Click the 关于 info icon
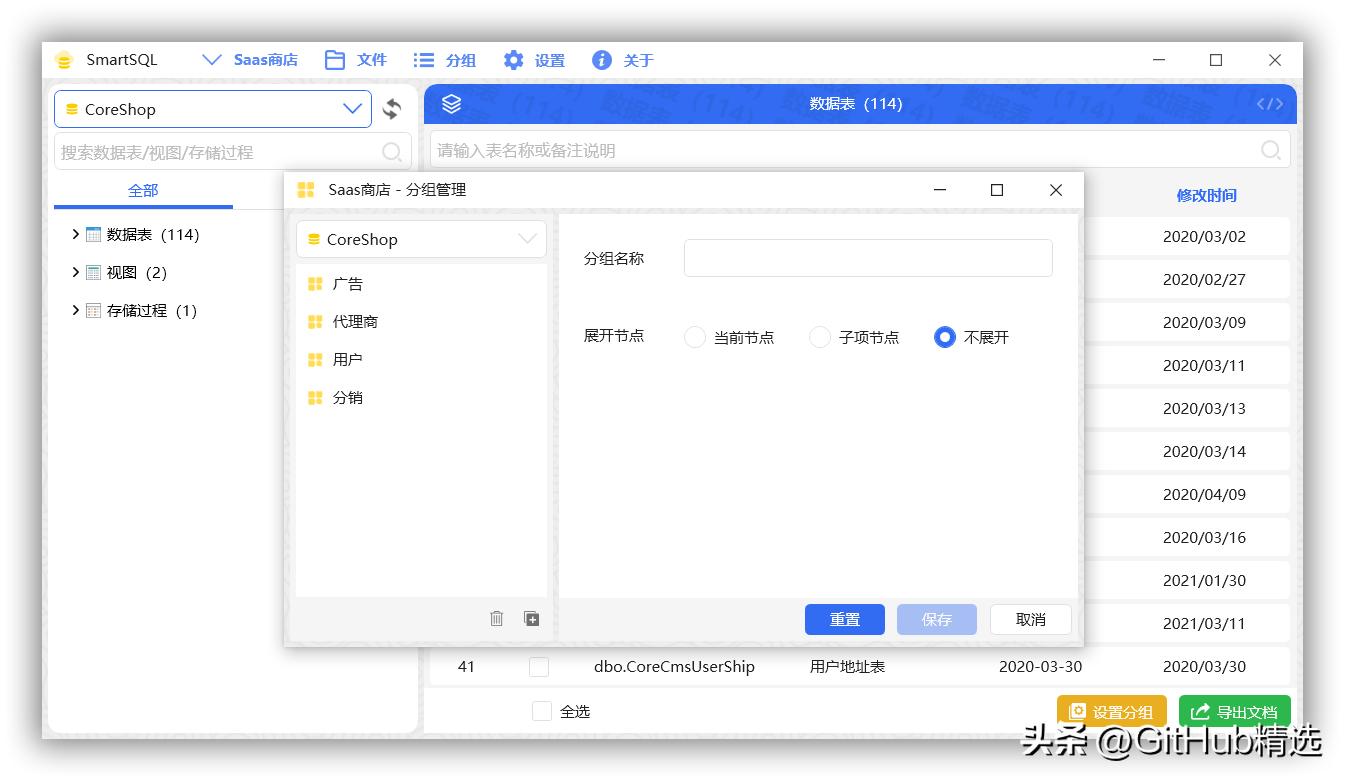The image size is (1345, 781). pyautogui.click(x=601, y=60)
